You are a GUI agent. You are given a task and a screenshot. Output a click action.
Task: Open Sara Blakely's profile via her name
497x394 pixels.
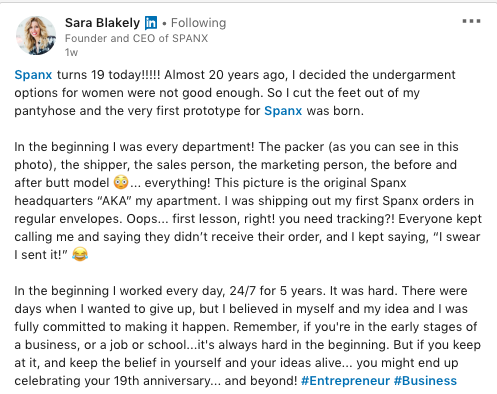click(102, 23)
